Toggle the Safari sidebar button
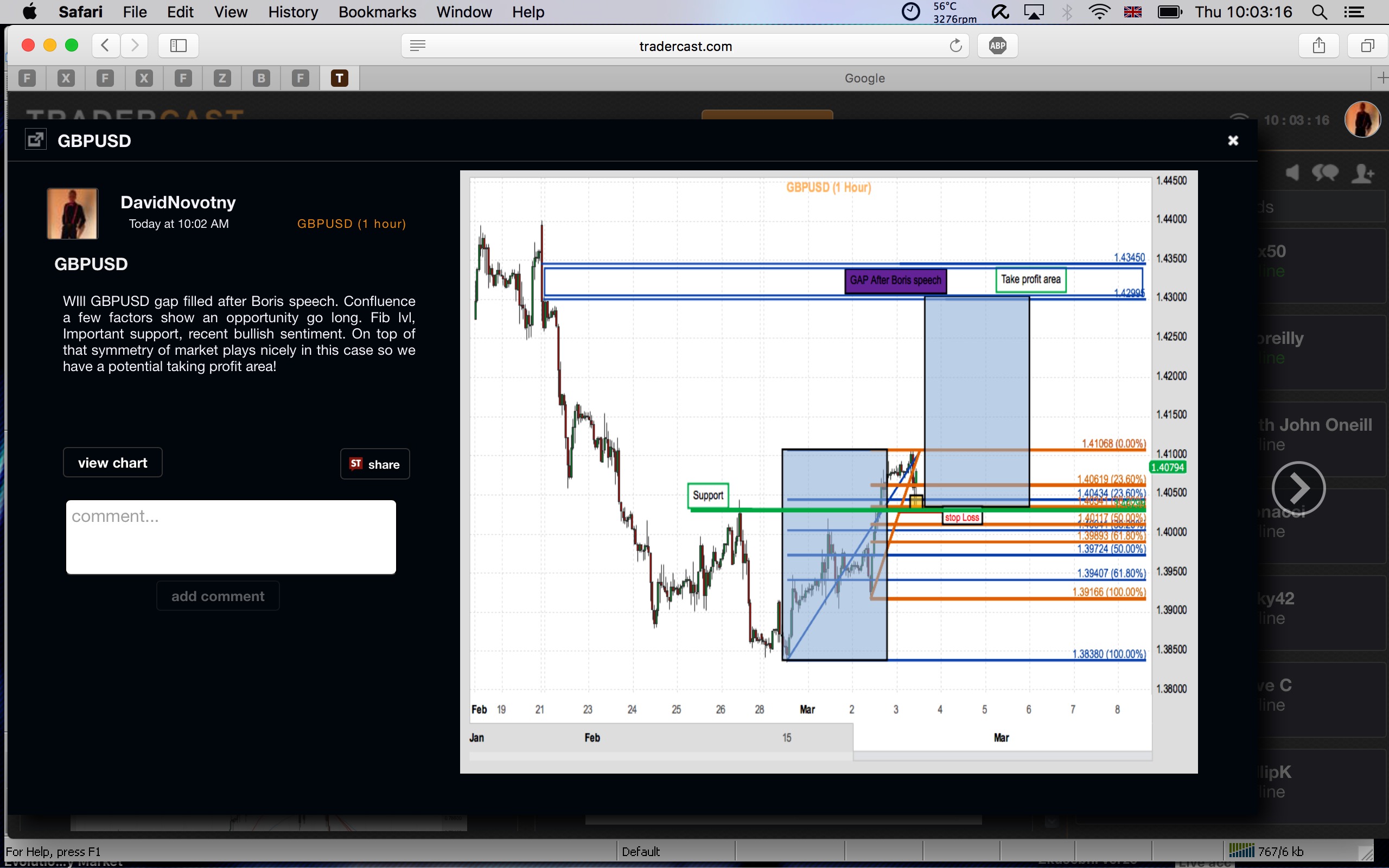1389x868 pixels. click(x=179, y=46)
